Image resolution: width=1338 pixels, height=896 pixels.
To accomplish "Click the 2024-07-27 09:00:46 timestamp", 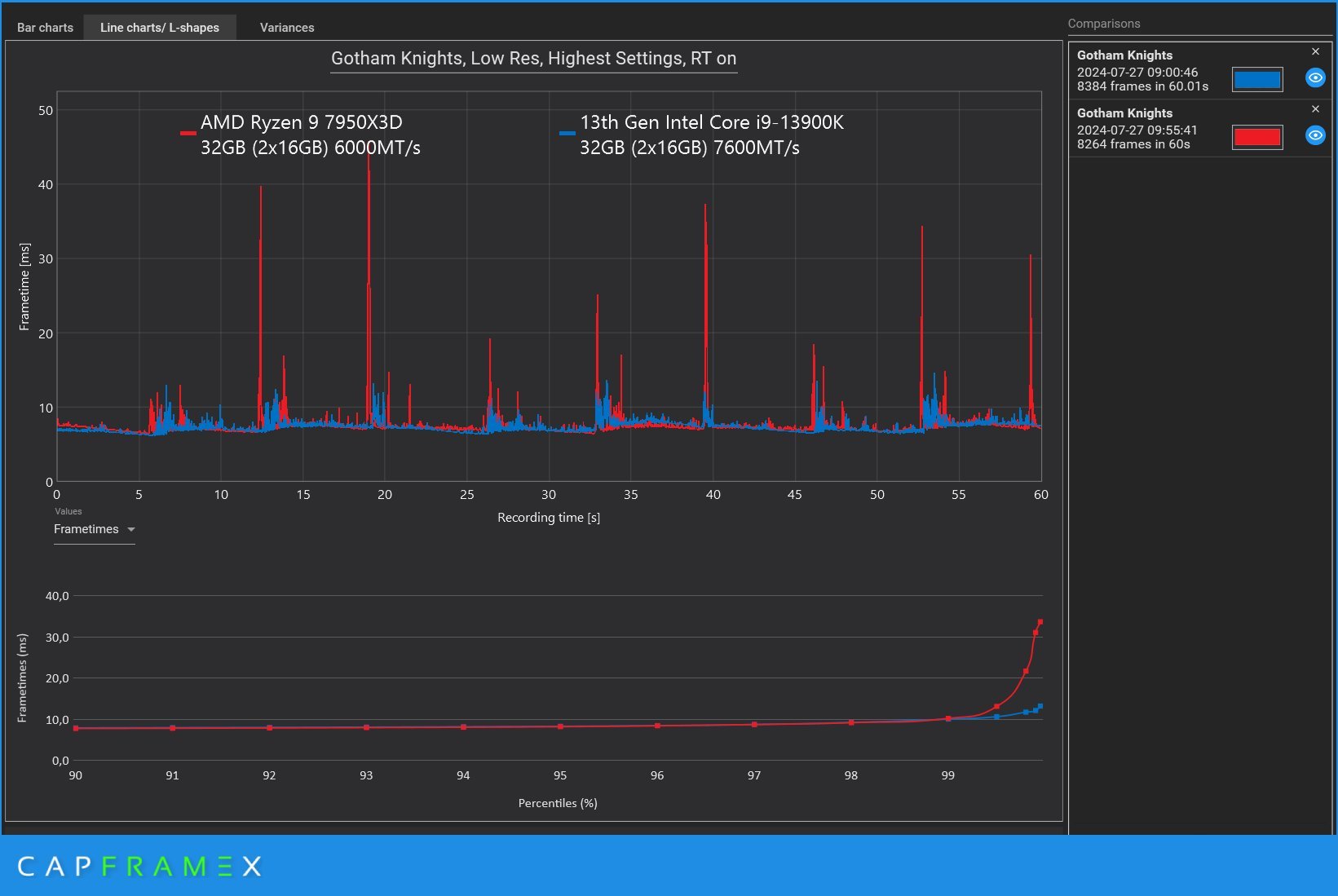I will coord(1137,72).
